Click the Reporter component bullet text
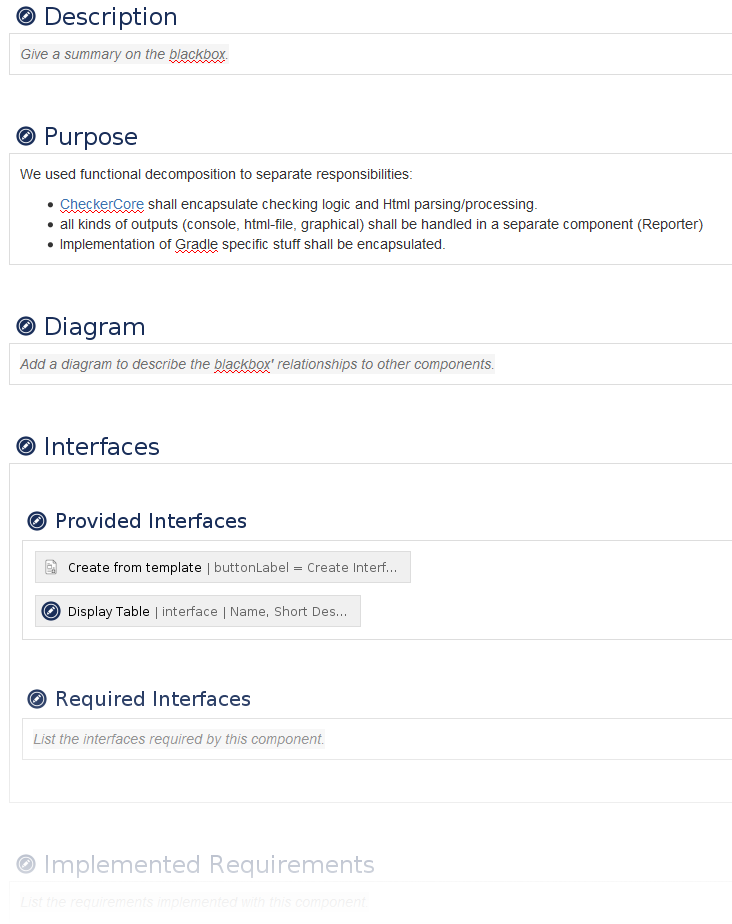 pos(381,224)
